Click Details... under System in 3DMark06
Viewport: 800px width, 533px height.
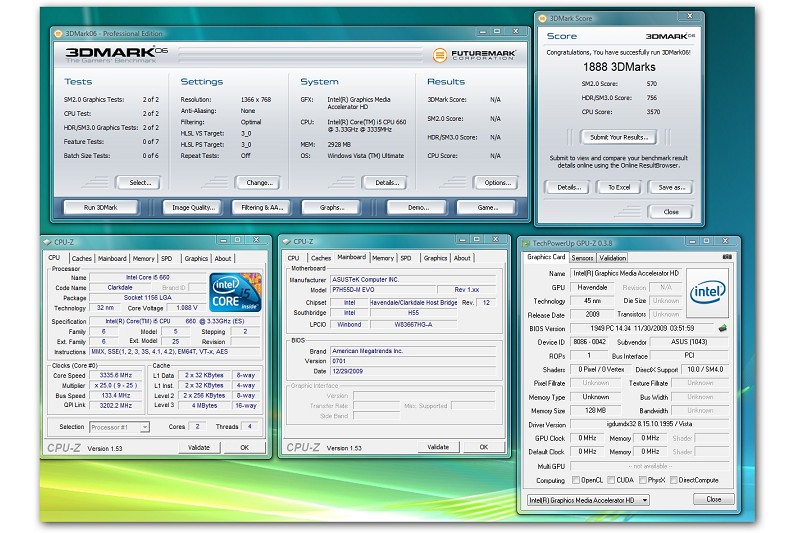point(386,183)
